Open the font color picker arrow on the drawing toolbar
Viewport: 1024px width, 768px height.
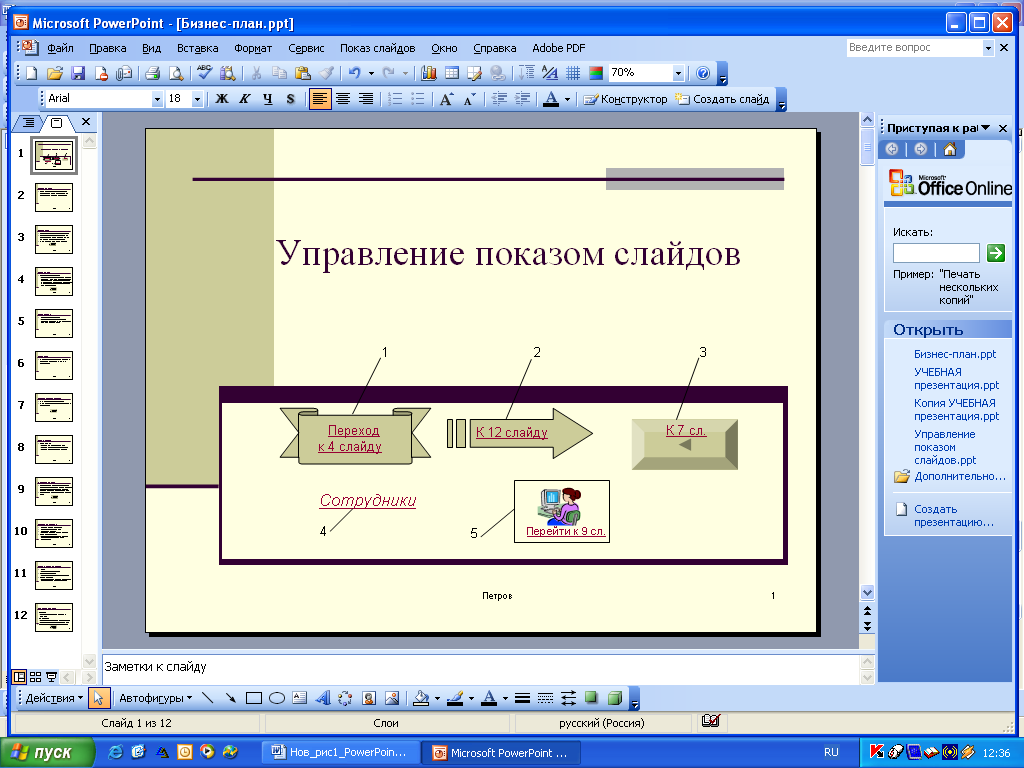[x=504, y=698]
